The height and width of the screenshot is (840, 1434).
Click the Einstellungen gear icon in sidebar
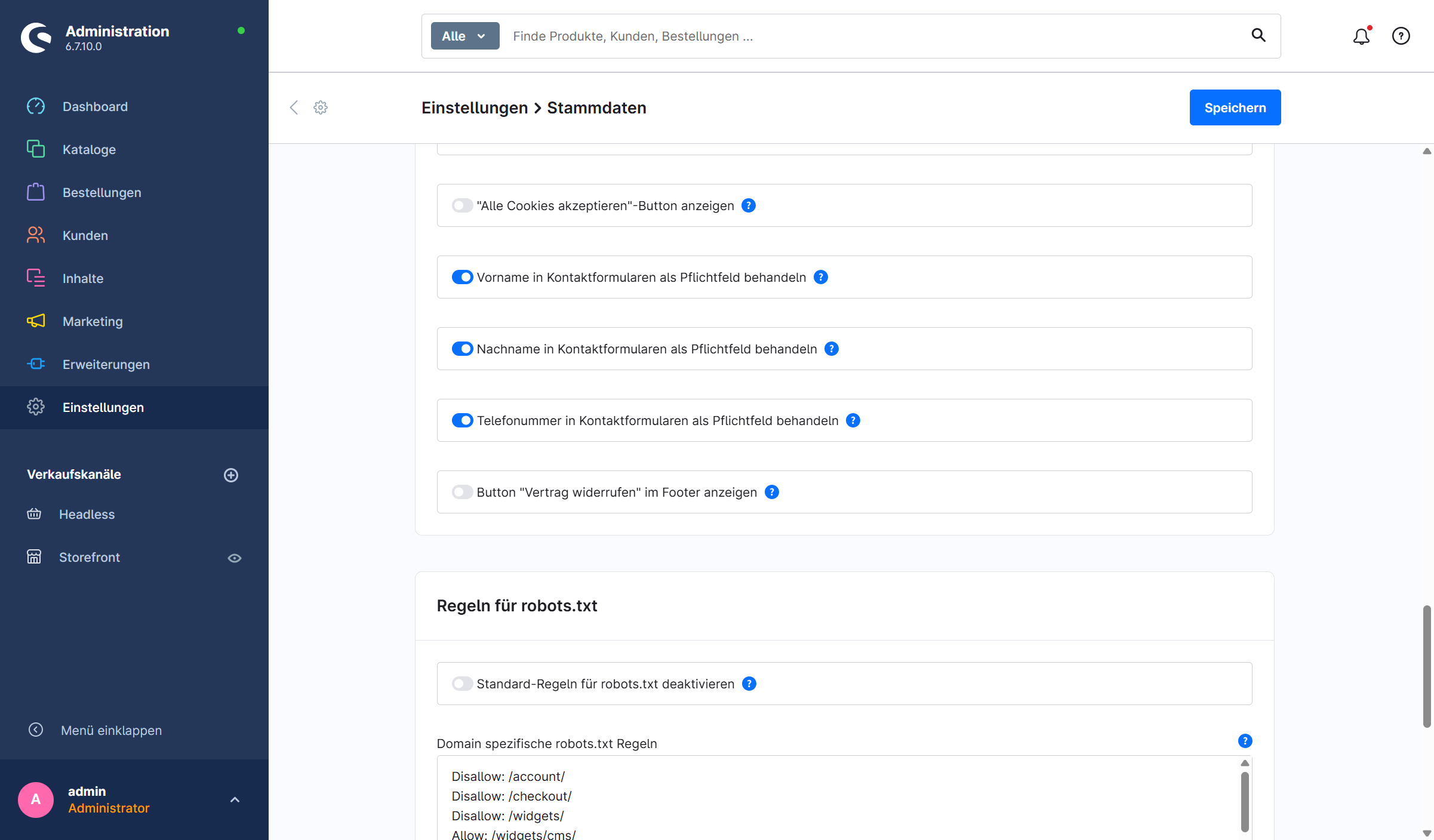coord(36,407)
